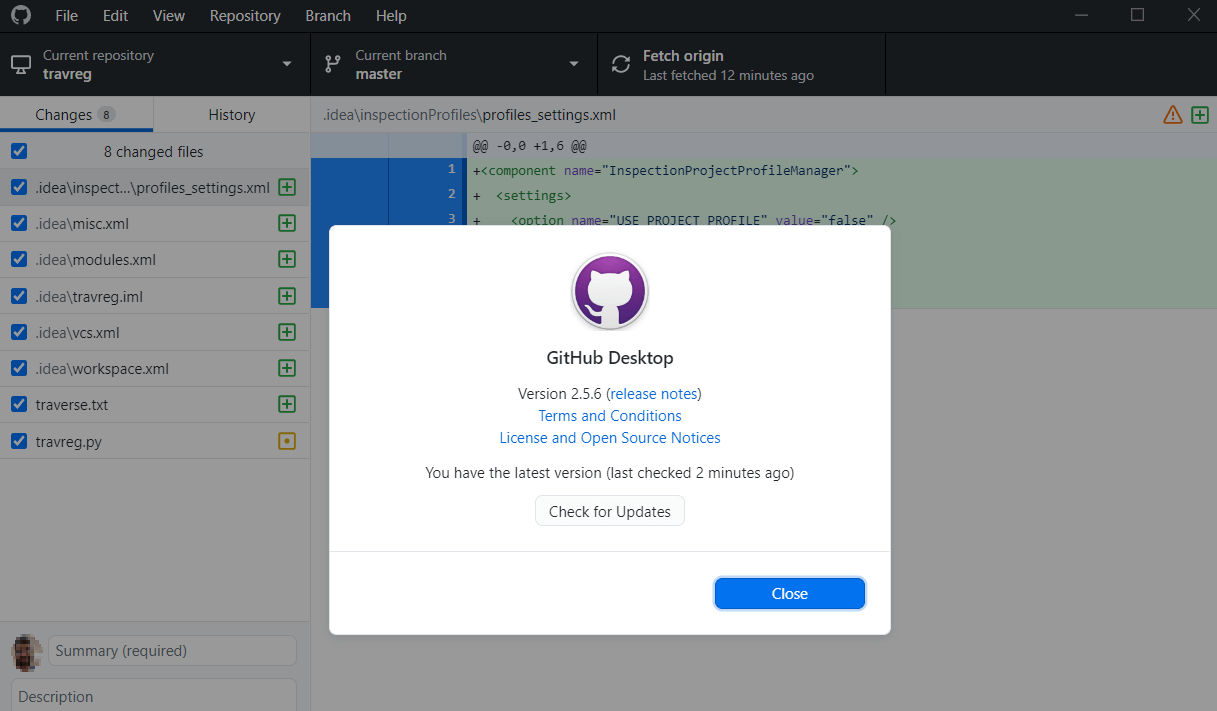Open the Current repository dropdown arrow
1217x711 pixels.
pos(287,64)
